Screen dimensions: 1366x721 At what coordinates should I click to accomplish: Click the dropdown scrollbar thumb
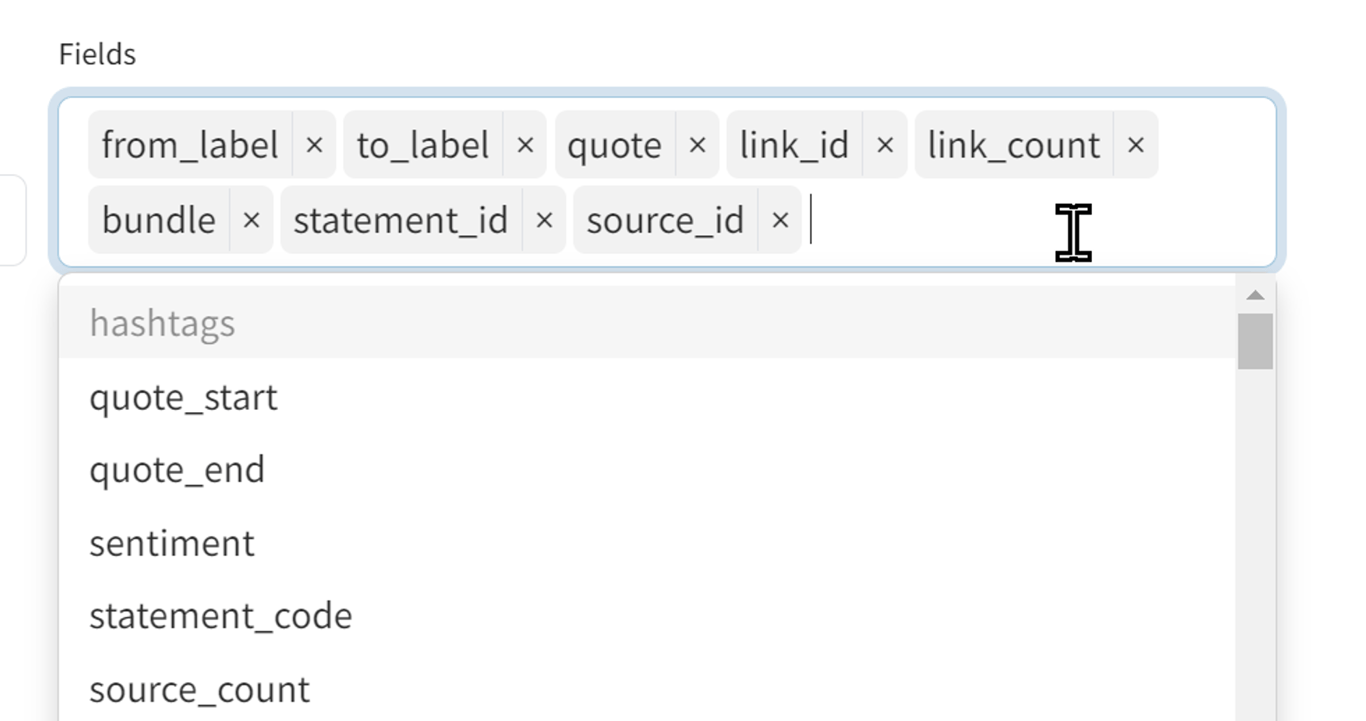(1255, 341)
